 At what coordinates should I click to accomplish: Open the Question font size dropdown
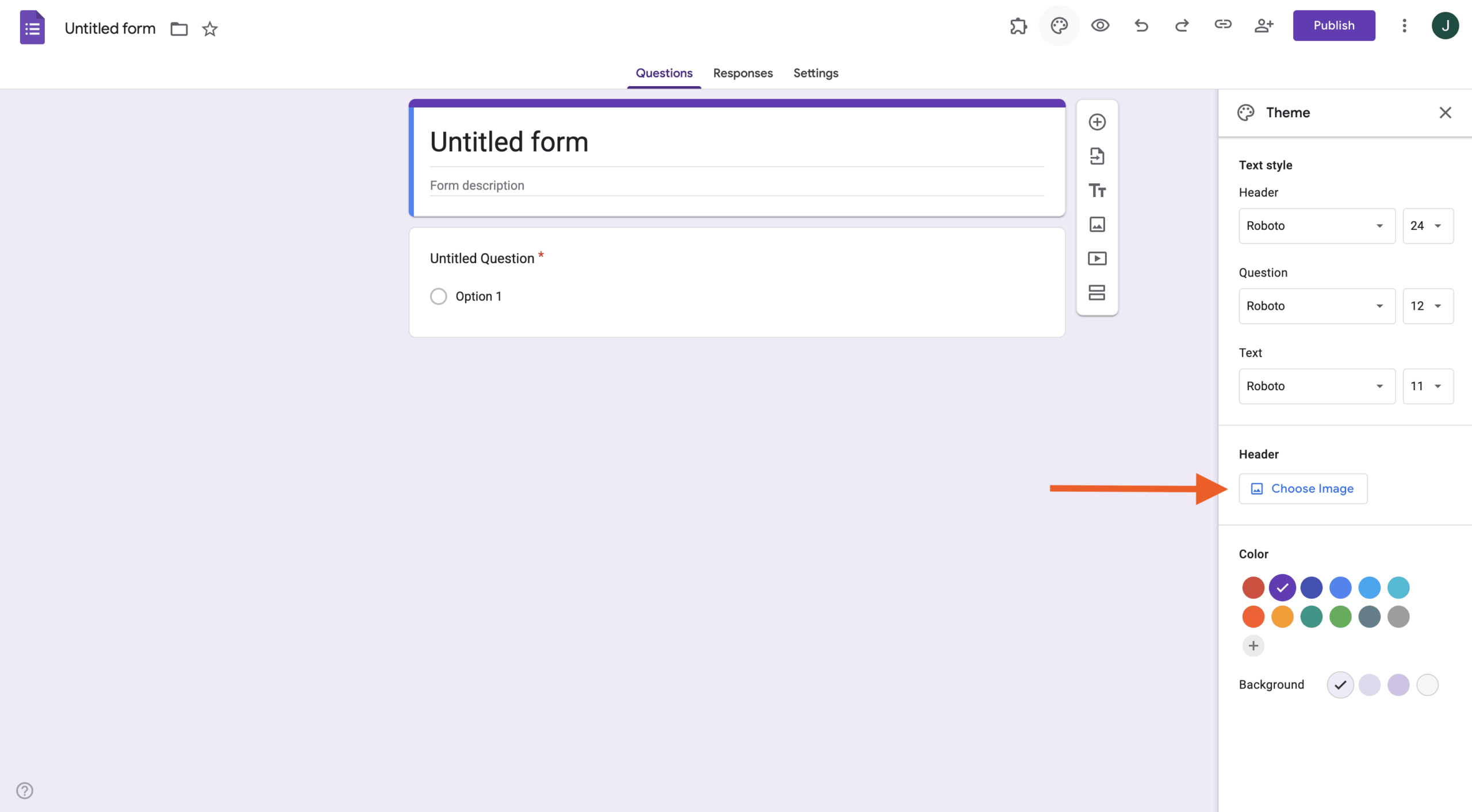pos(1428,306)
